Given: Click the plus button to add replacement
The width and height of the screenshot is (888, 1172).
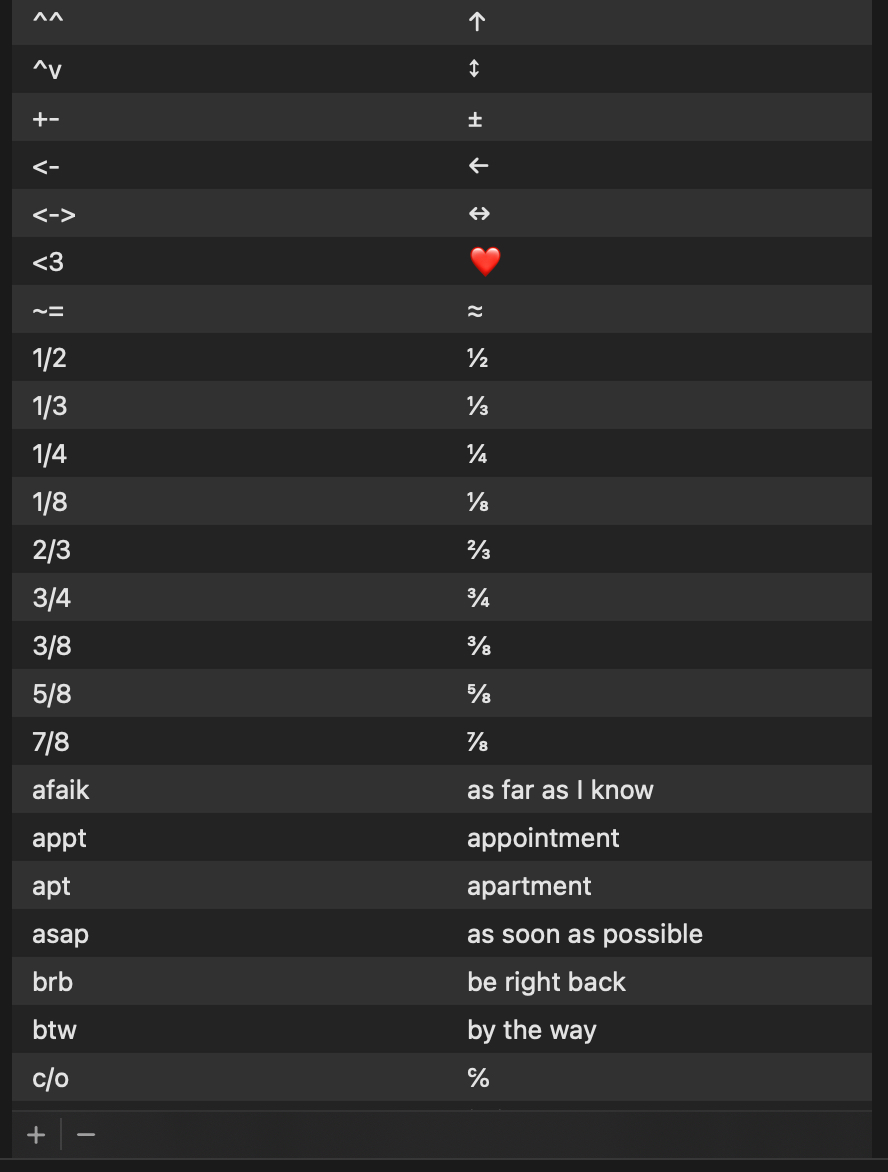Looking at the screenshot, I should click(x=37, y=1135).
